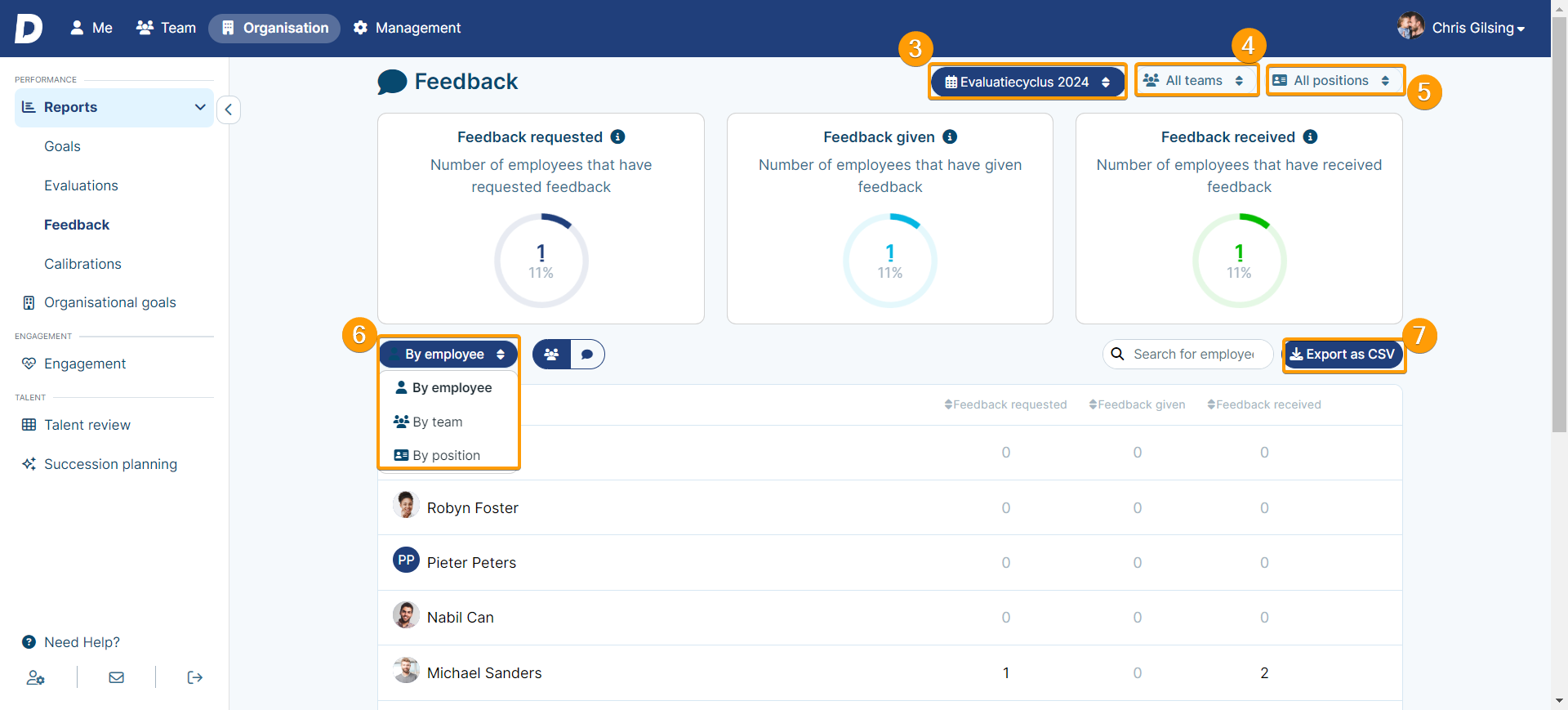Open the Evaluatiecyclus 2024 dropdown
Screen dimensions: 1568x710
[x=1027, y=82]
